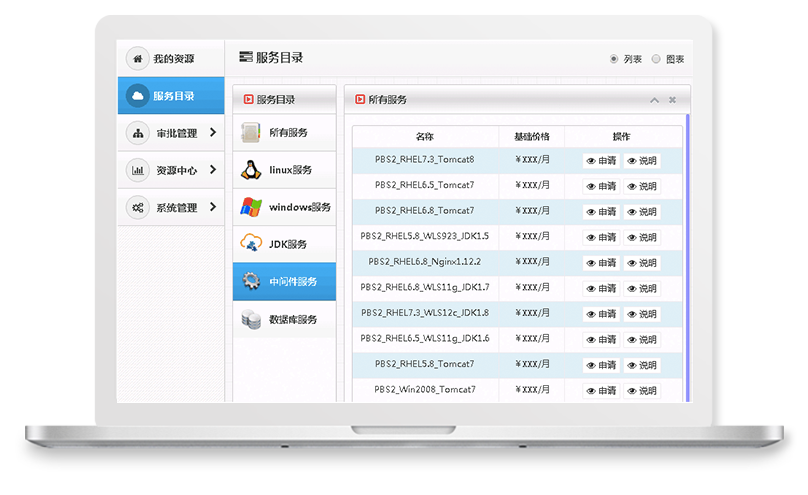Expand the 系统管理 chevron arrow

[x=213, y=207]
